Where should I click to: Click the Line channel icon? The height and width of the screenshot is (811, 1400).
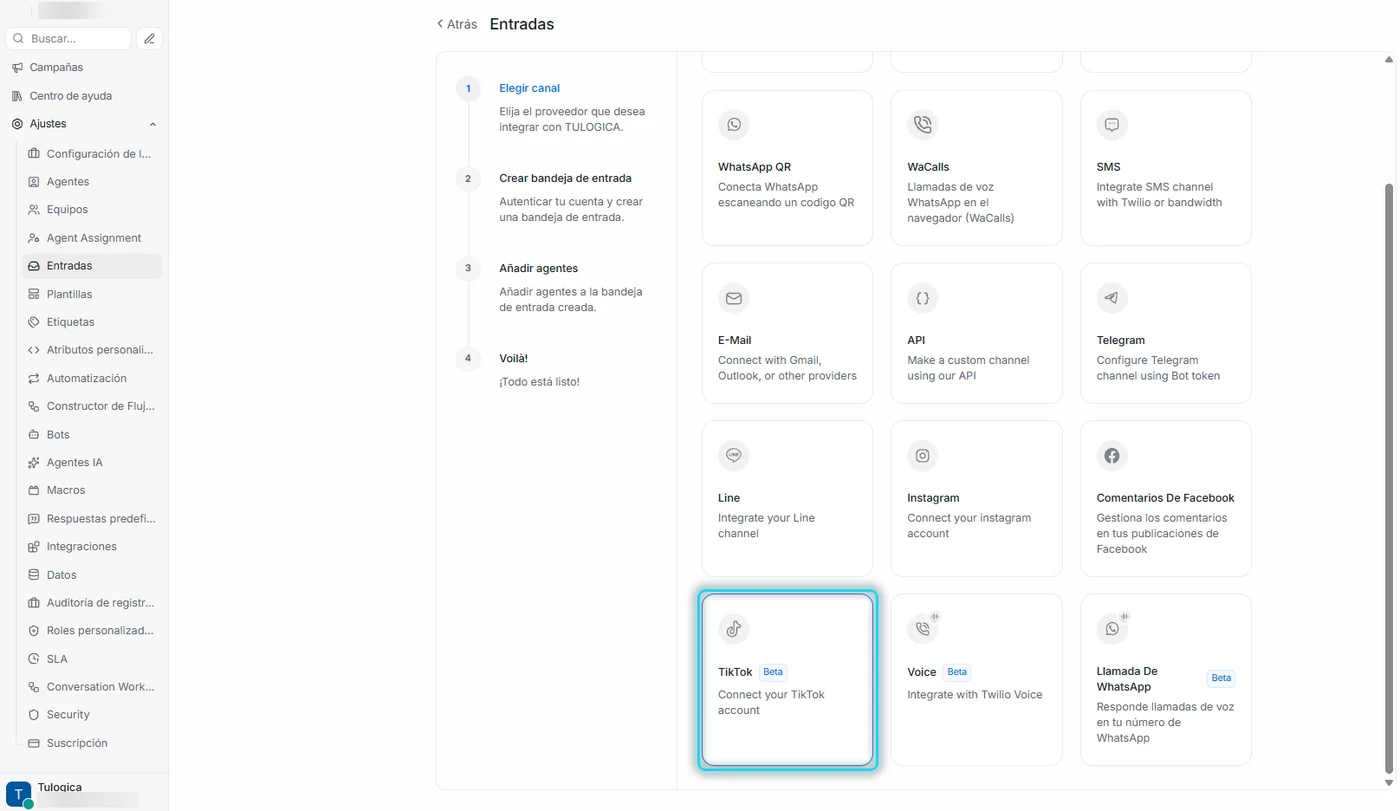pos(734,456)
